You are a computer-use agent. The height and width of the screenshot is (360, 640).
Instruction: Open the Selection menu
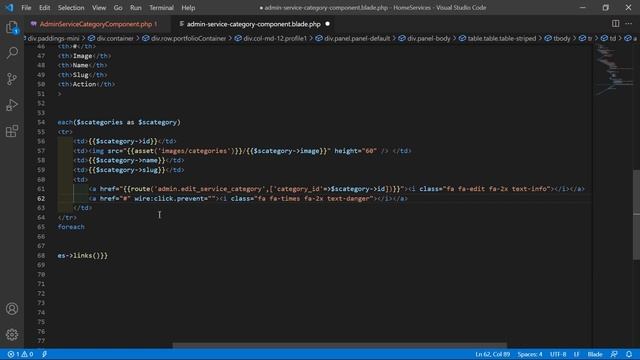coord(71,7)
